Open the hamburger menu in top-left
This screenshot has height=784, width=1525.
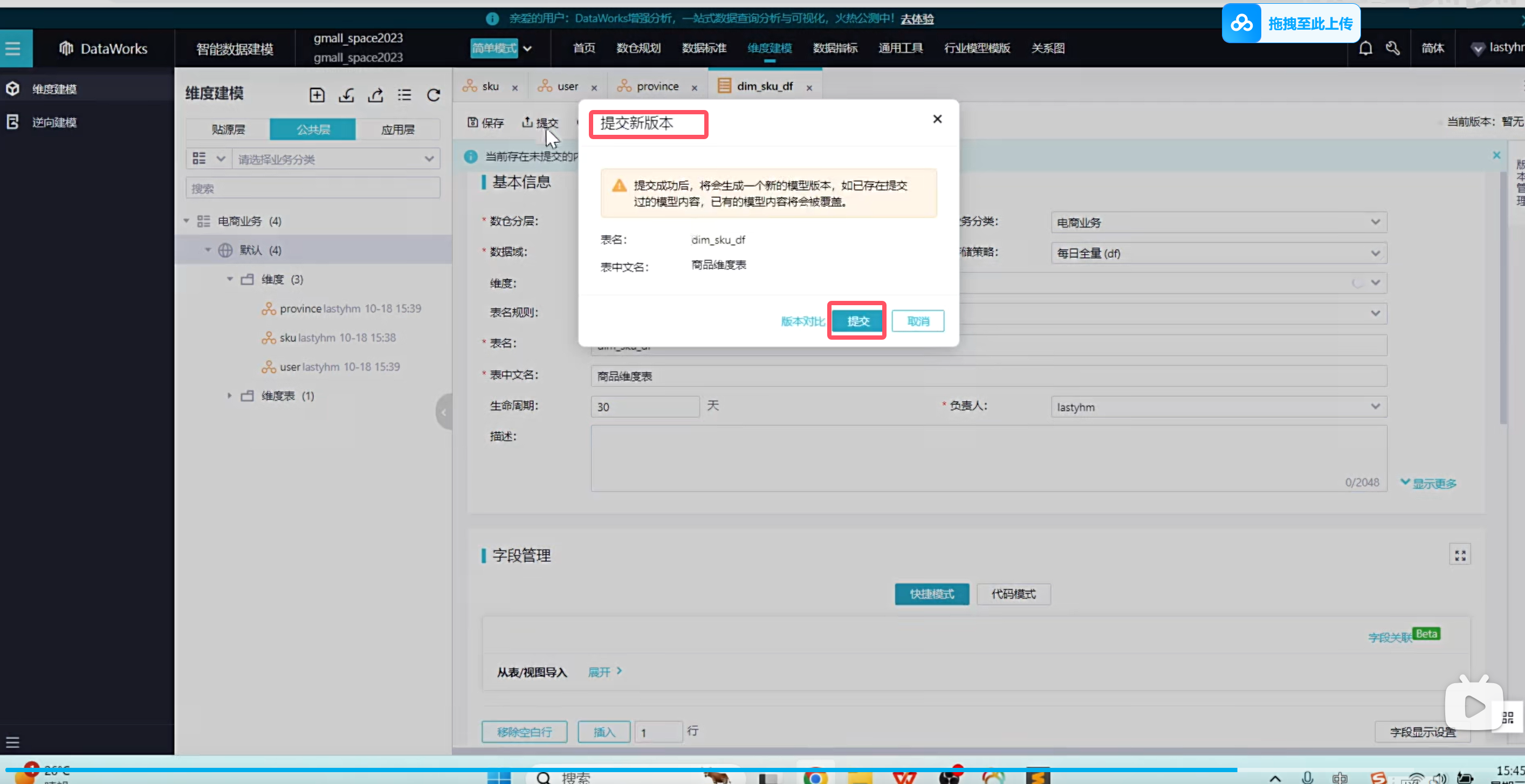coord(13,48)
